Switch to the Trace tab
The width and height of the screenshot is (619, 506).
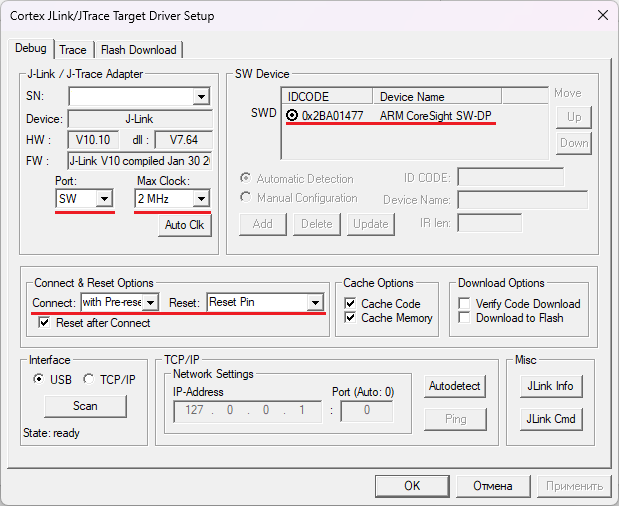73,50
